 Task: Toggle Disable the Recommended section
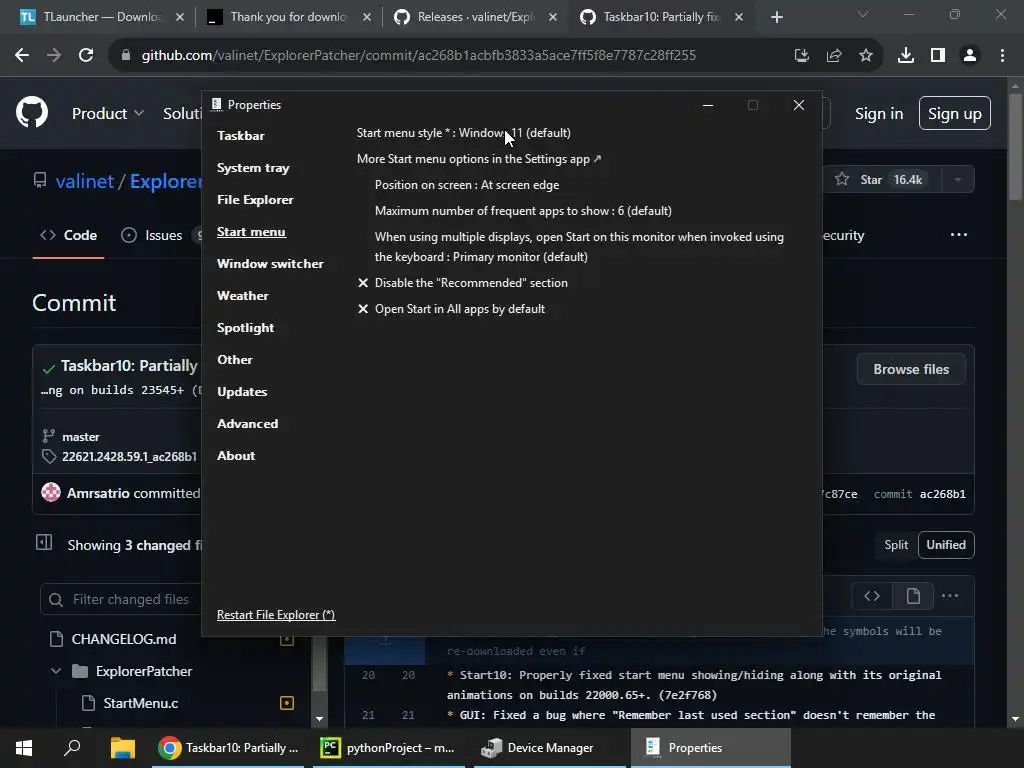(x=463, y=283)
